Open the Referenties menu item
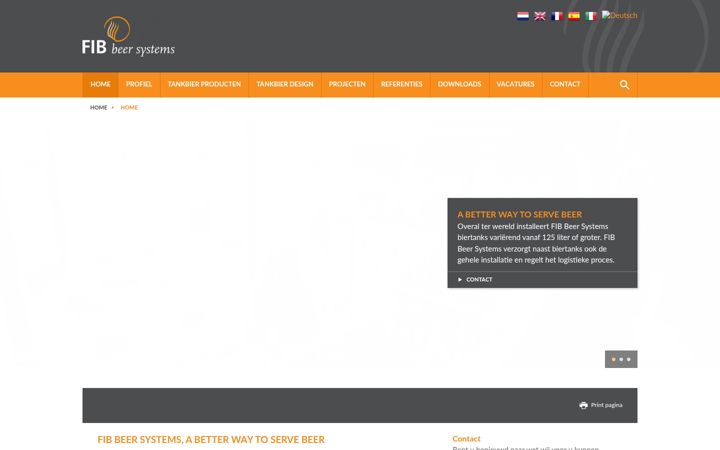Image resolution: width=720 pixels, height=450 pixels. pyautogui.click(x=401, y=84)
